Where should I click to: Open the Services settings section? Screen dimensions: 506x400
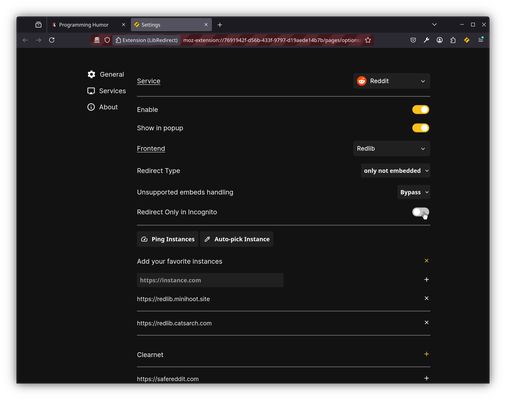coord(106,91)
